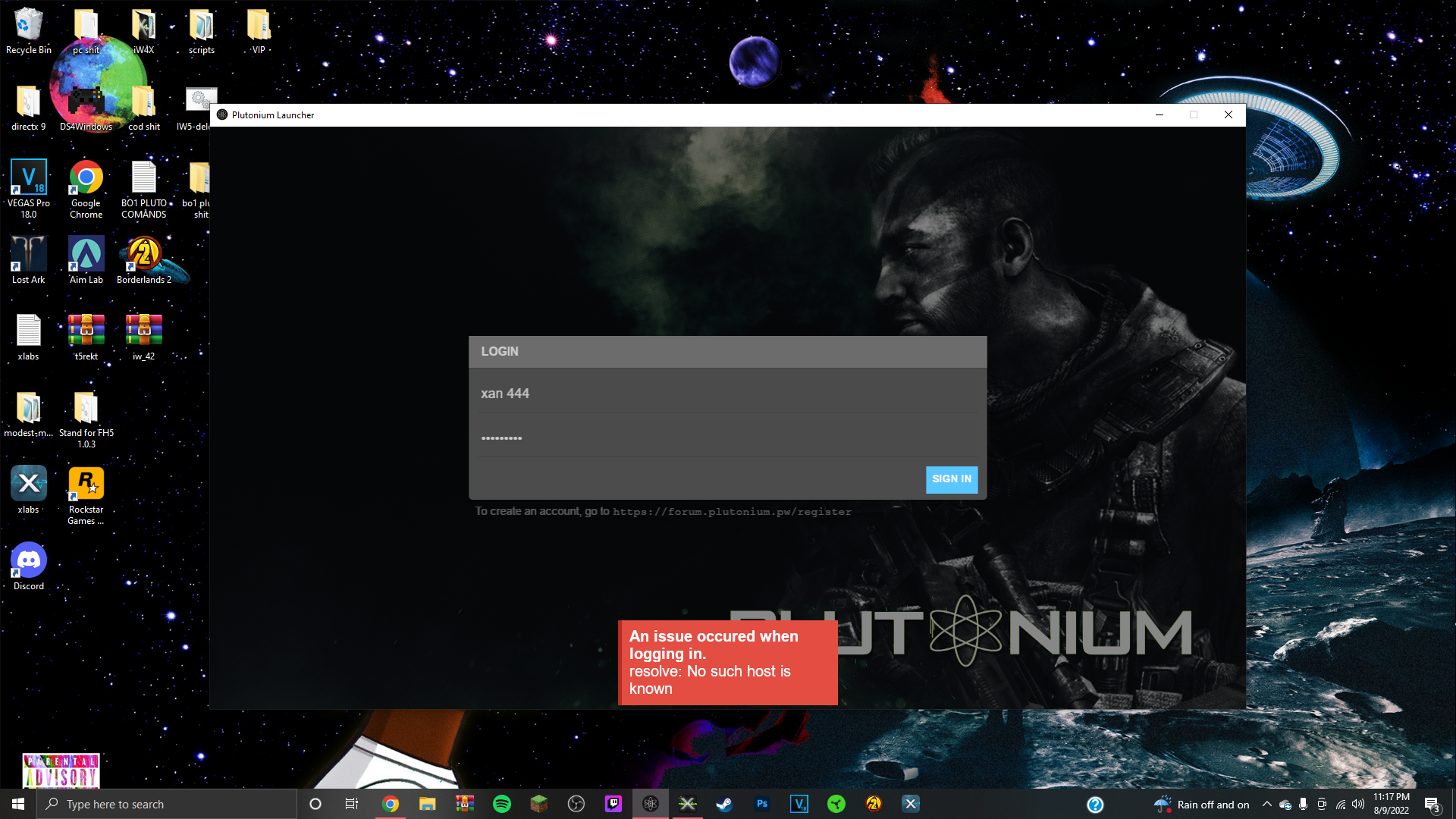Open Steam from the taskbar
This screenshot has width=1456, height=819.
pyautogui.click(x=725, y=804)
